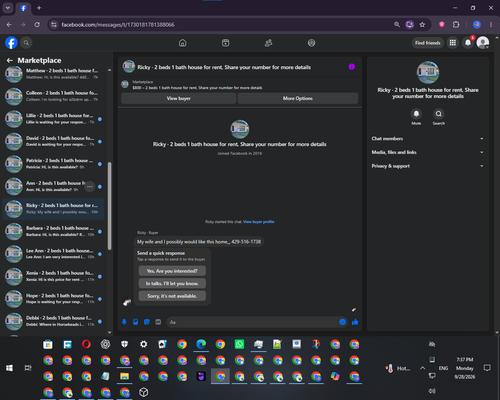Expand the Chat members section
The width and height of the screenshot is (500, 400).
tap(428, 139)
